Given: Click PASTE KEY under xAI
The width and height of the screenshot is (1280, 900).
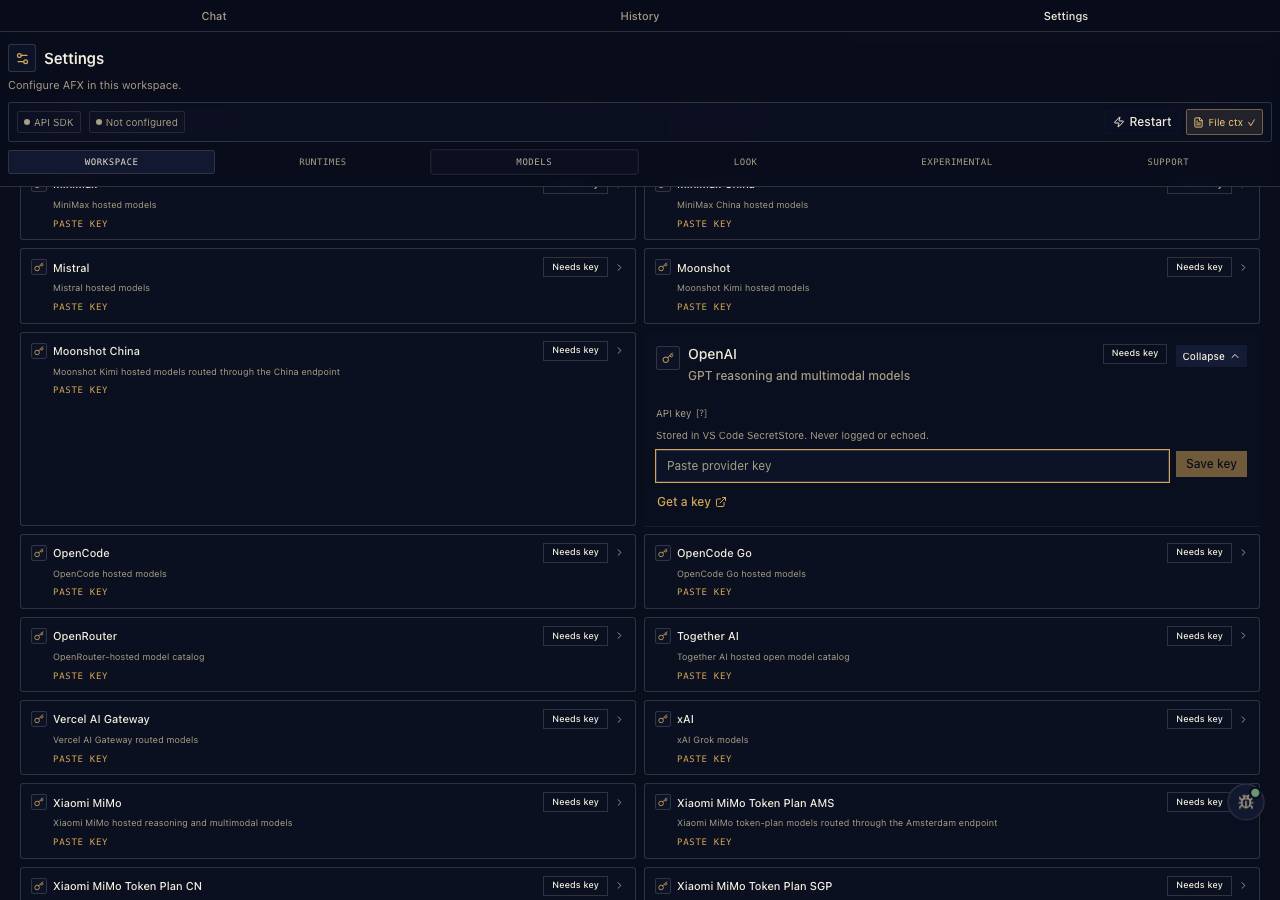Looking at the screenshot, I should coord(704,759).
